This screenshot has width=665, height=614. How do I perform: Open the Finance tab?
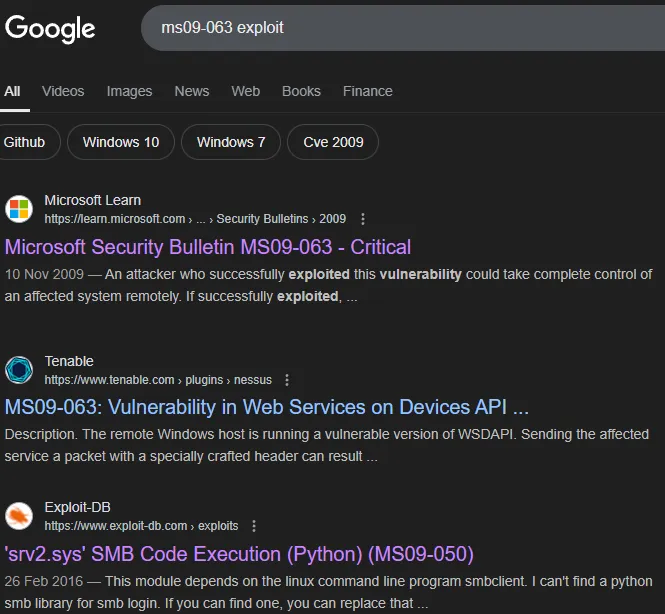pyautogui.click(x=368, y=91)
